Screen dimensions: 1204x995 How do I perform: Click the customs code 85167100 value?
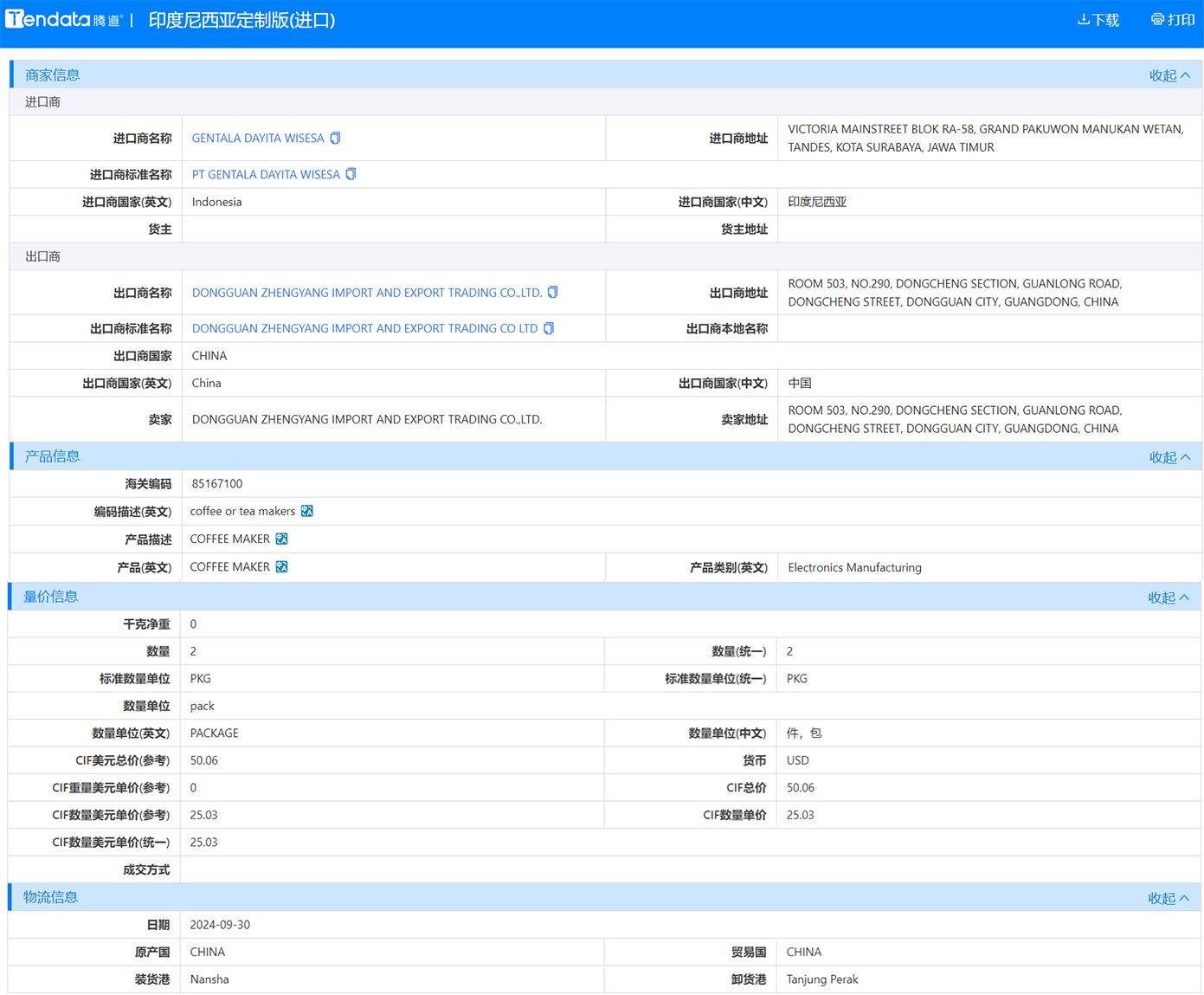tap(217, 484)
